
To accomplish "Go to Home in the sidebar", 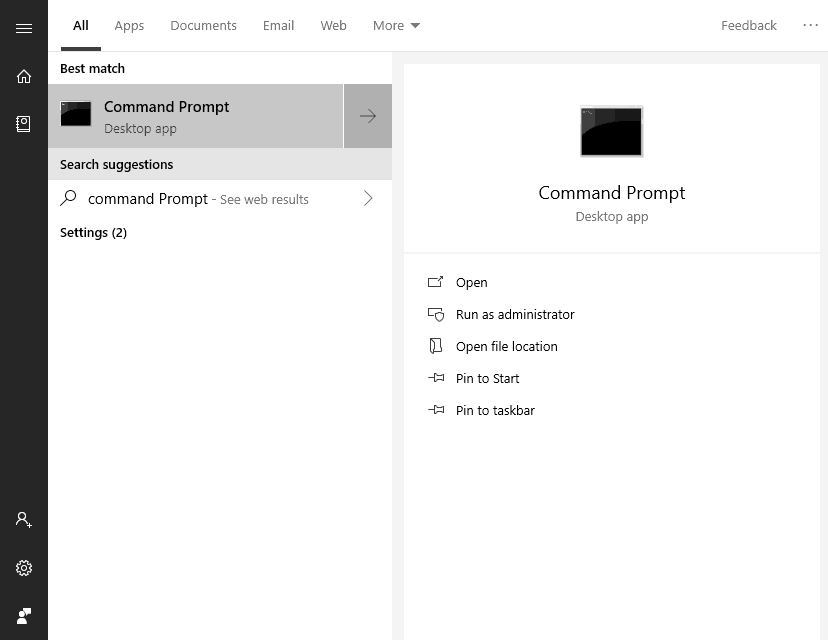I will (x=24, y=77).
